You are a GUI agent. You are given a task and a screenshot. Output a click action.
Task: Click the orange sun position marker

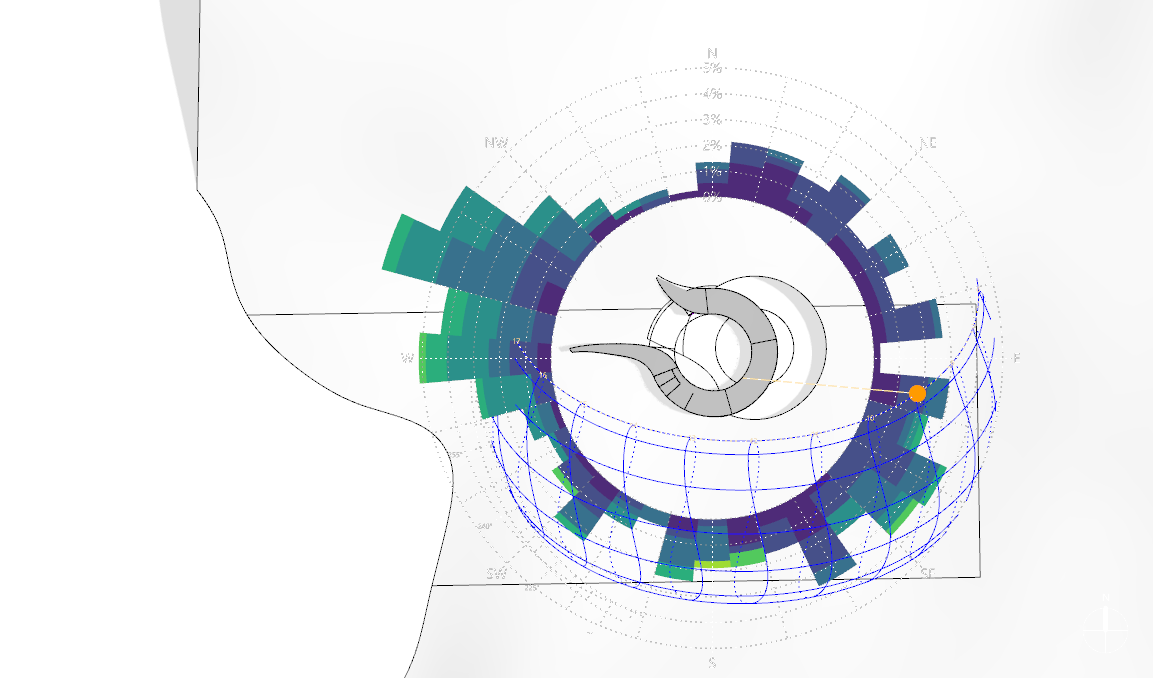click(x=917, y=393)
